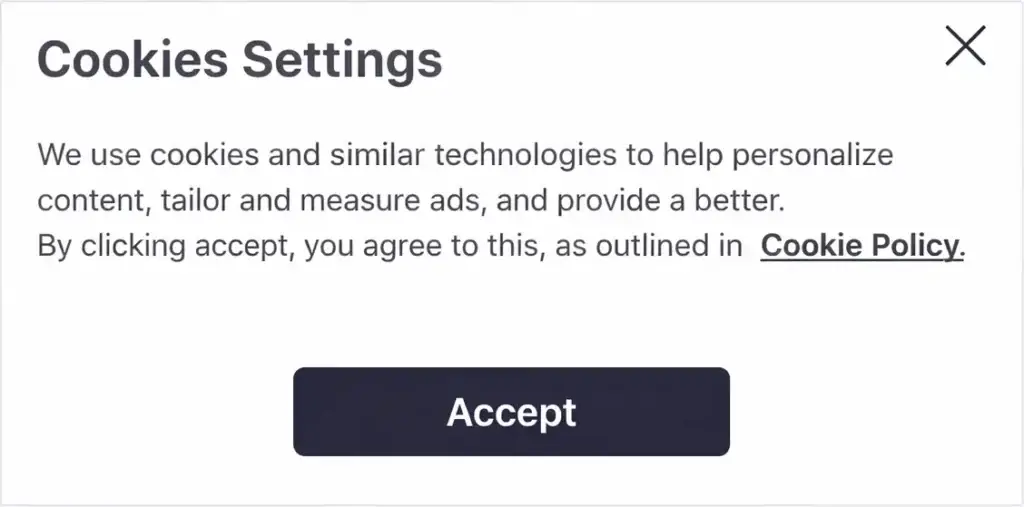
Task: Click the X icon in the corner
Action: click(x=965, y=46)
